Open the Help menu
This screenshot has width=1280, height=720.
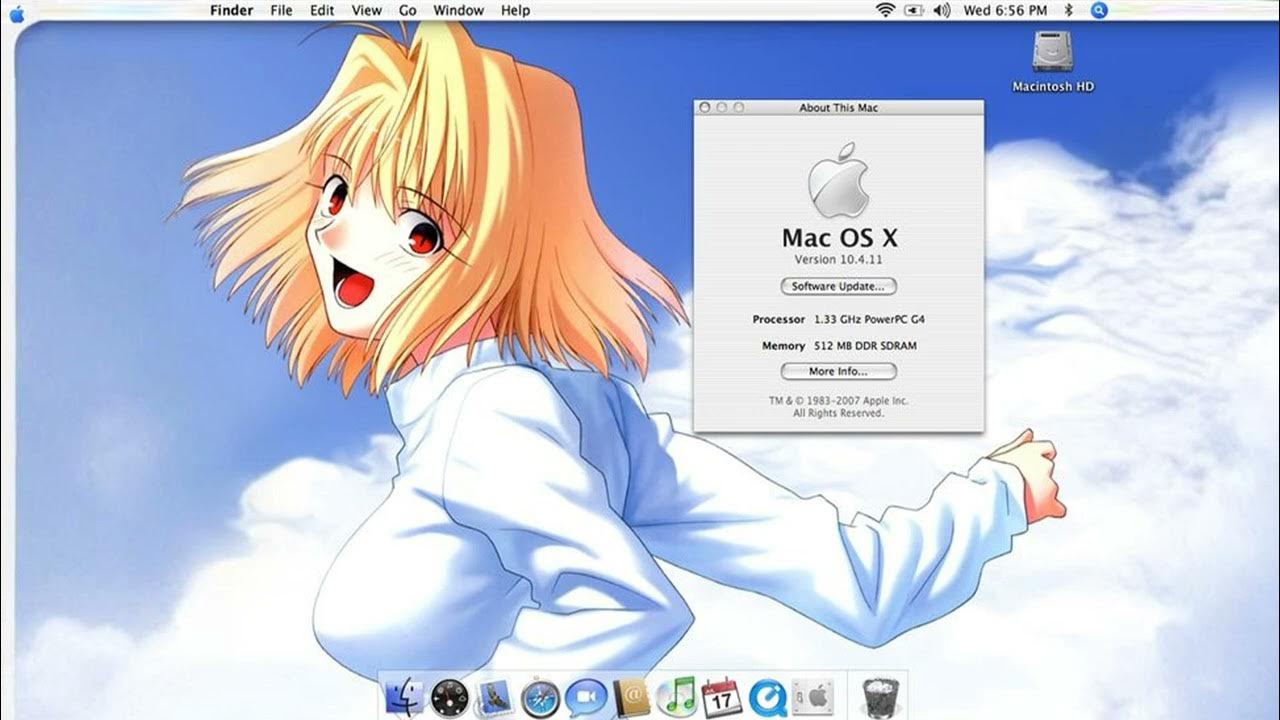515,10
